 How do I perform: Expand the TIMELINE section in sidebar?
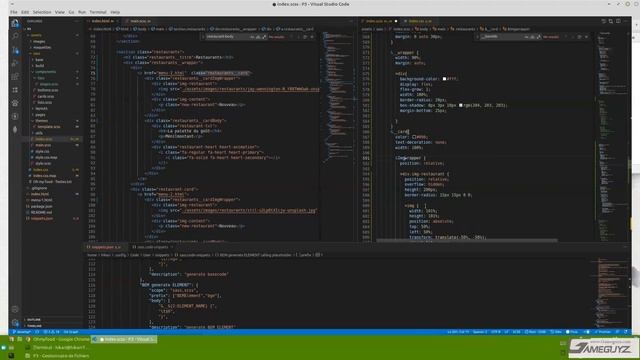click(x=34, y=326)
